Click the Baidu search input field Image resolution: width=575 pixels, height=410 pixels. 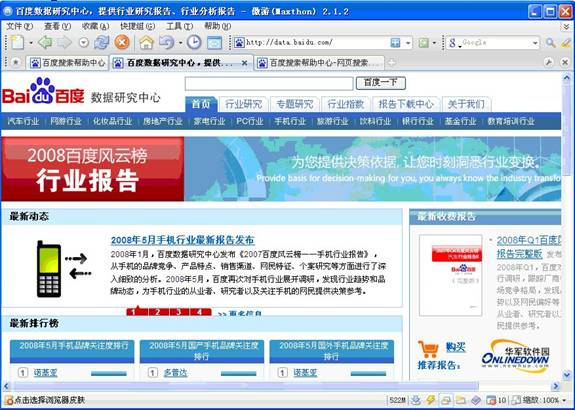click(269, 84)
